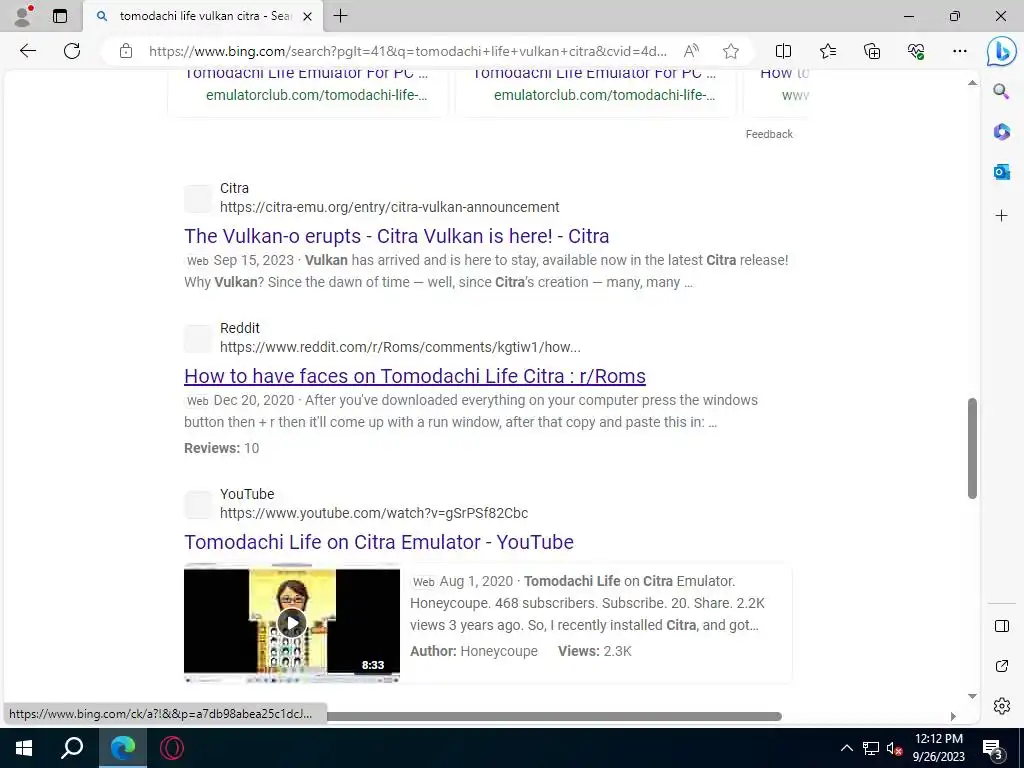Click the Feedback link under carousel

pyautogui.click(x=769, y=134)
